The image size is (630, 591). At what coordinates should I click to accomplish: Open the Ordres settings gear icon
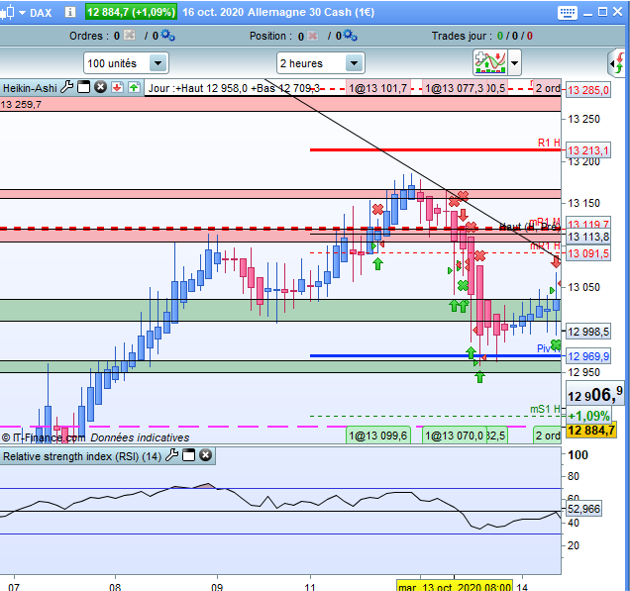pos(168,35)
